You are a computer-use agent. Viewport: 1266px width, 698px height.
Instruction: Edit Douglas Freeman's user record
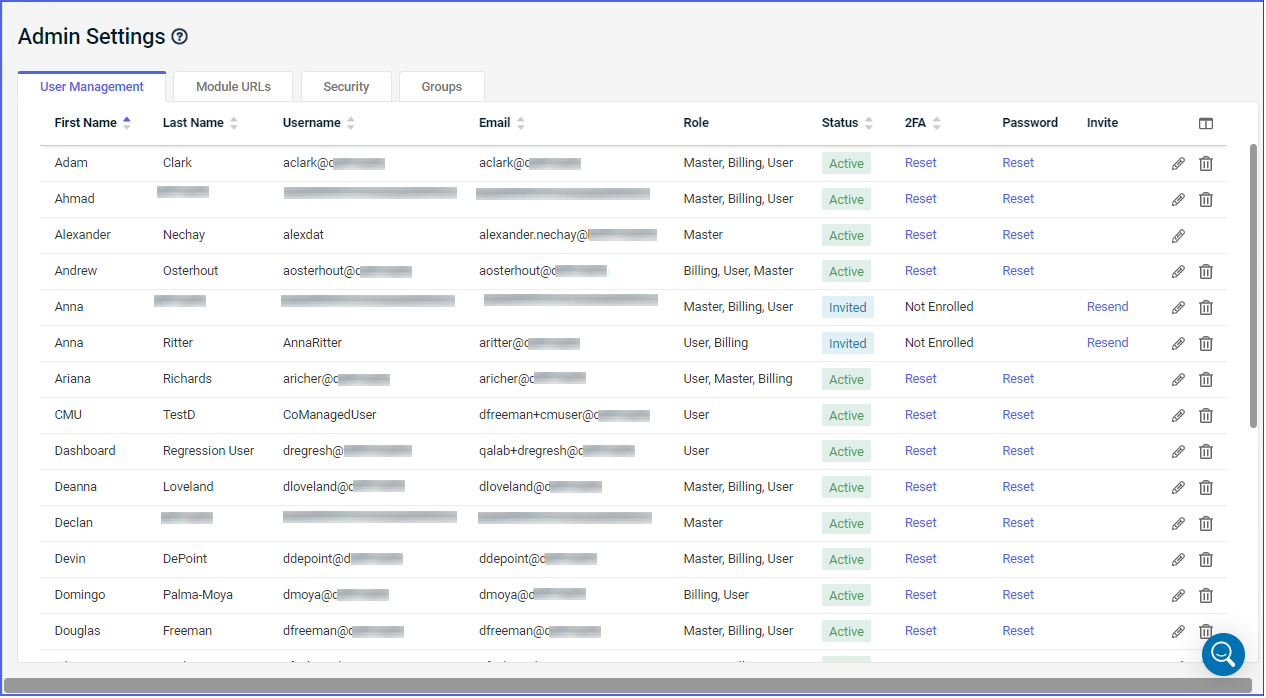(1178, 631)
